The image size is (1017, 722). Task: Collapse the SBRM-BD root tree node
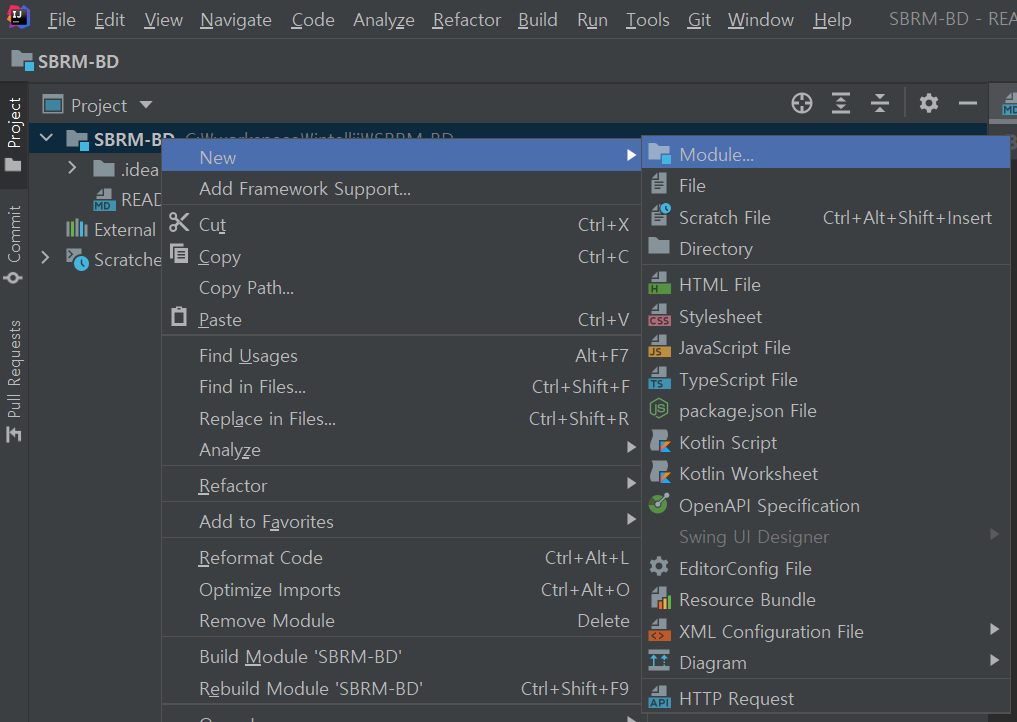pyautogui.click(x=46, y=138)
